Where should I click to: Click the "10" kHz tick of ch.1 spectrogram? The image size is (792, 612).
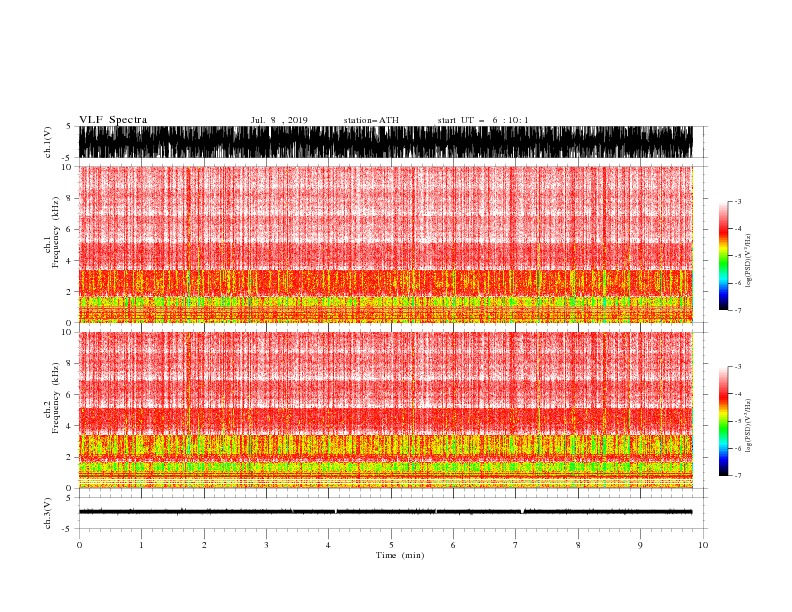(67, 167)
